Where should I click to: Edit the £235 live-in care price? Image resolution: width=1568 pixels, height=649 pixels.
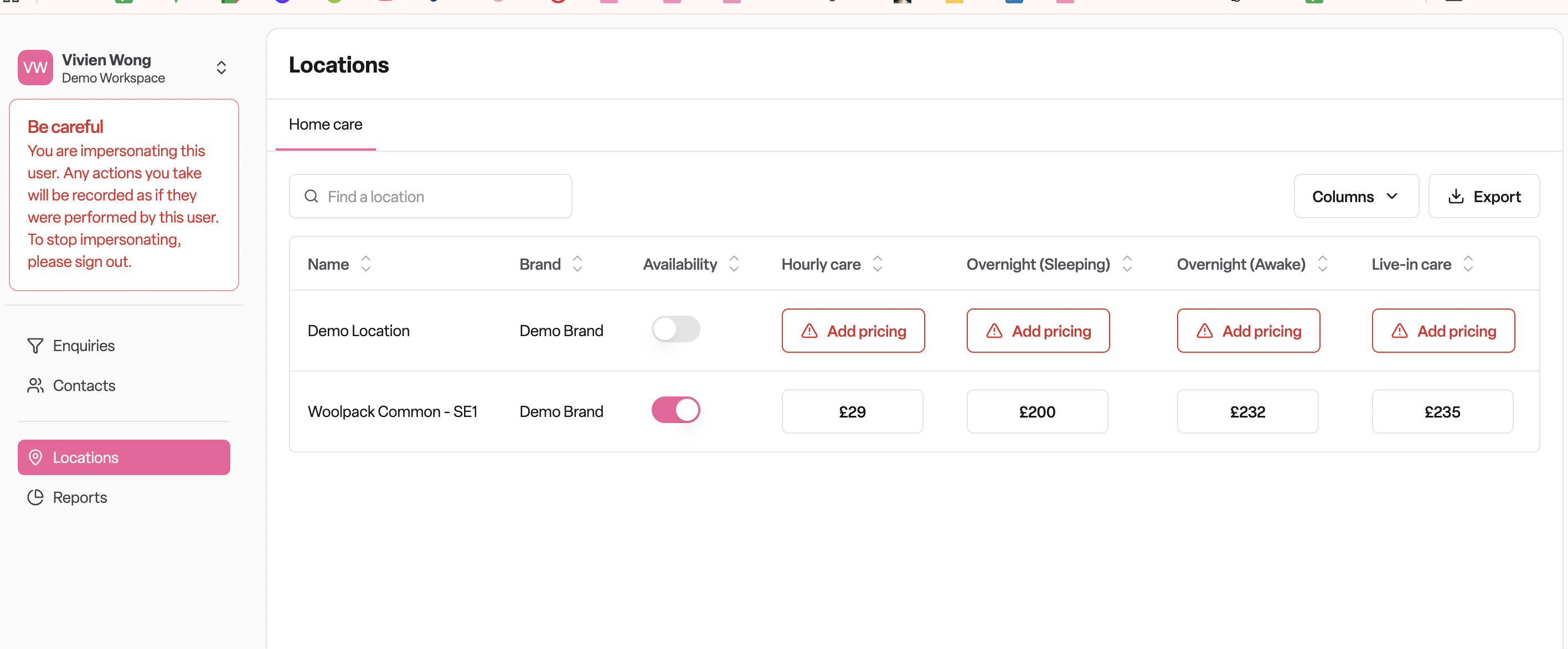[1442, 411]
